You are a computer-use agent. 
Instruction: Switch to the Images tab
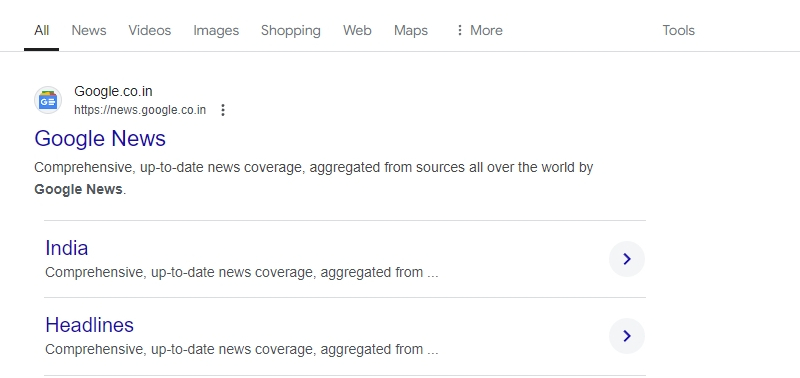coord(216,31)
